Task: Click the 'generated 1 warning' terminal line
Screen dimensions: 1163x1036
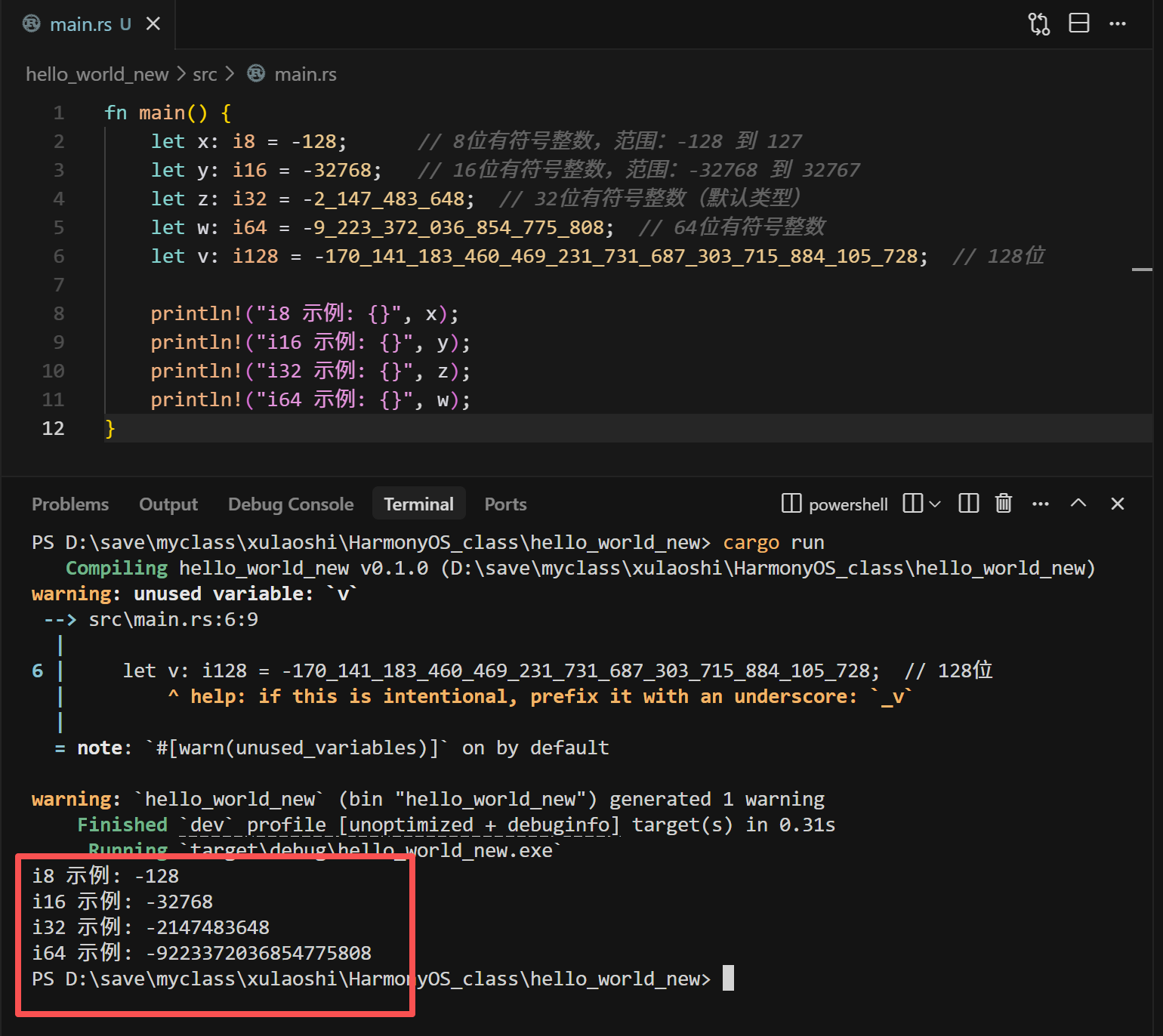Action: [428, 800]
